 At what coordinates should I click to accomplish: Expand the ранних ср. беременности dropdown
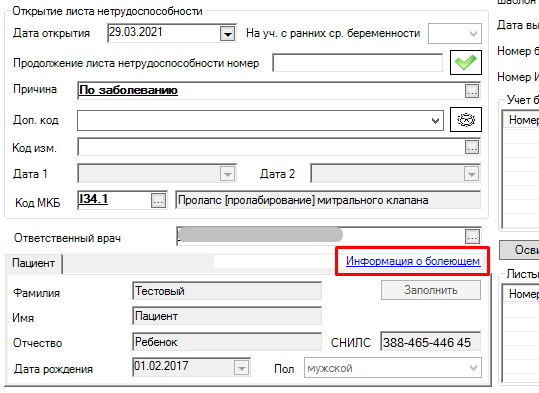455,33
